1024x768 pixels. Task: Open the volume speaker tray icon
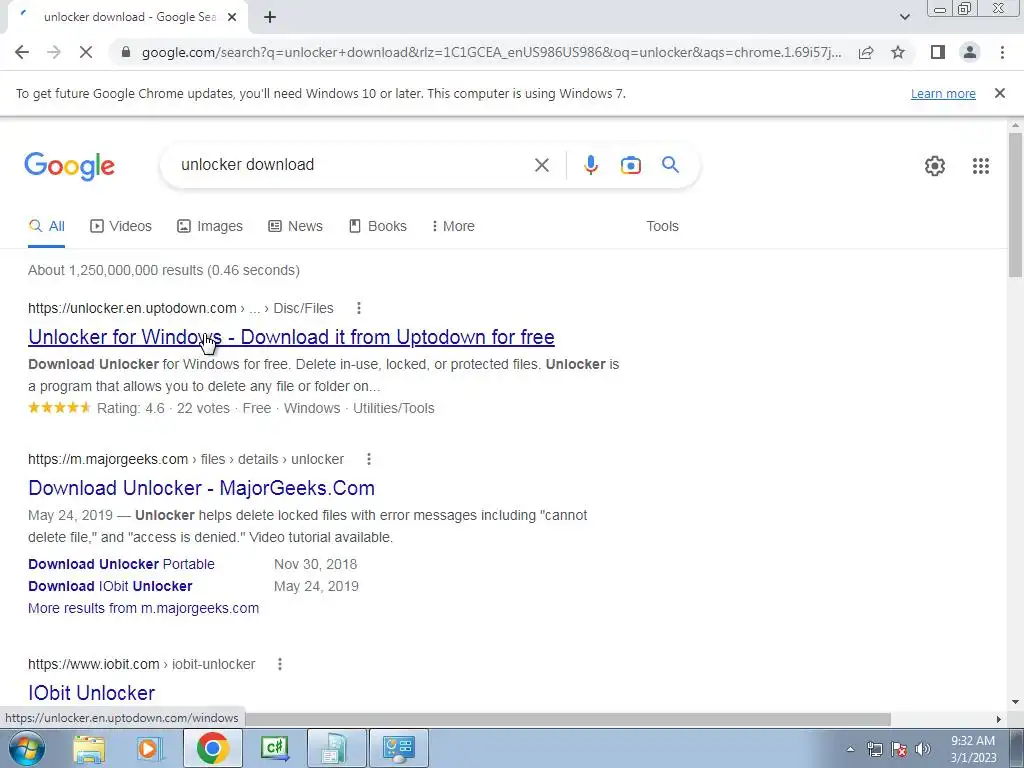(923, 750)
